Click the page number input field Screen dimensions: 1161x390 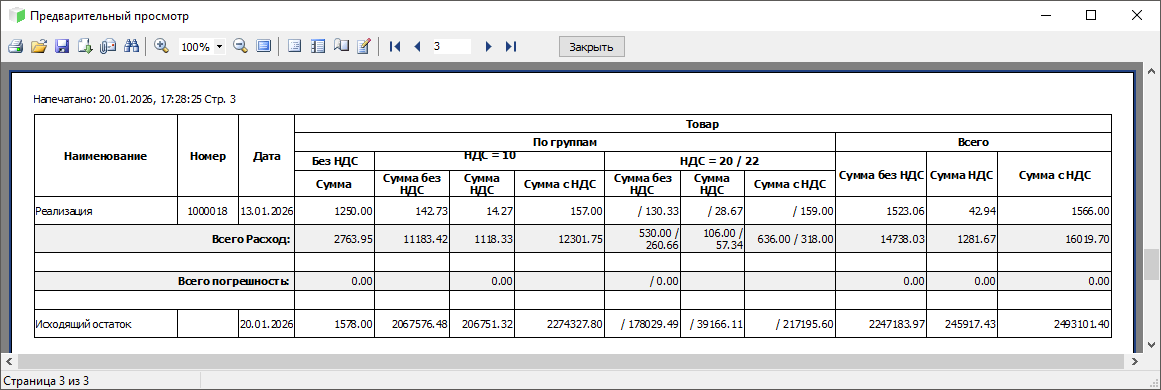coord(451,47)
